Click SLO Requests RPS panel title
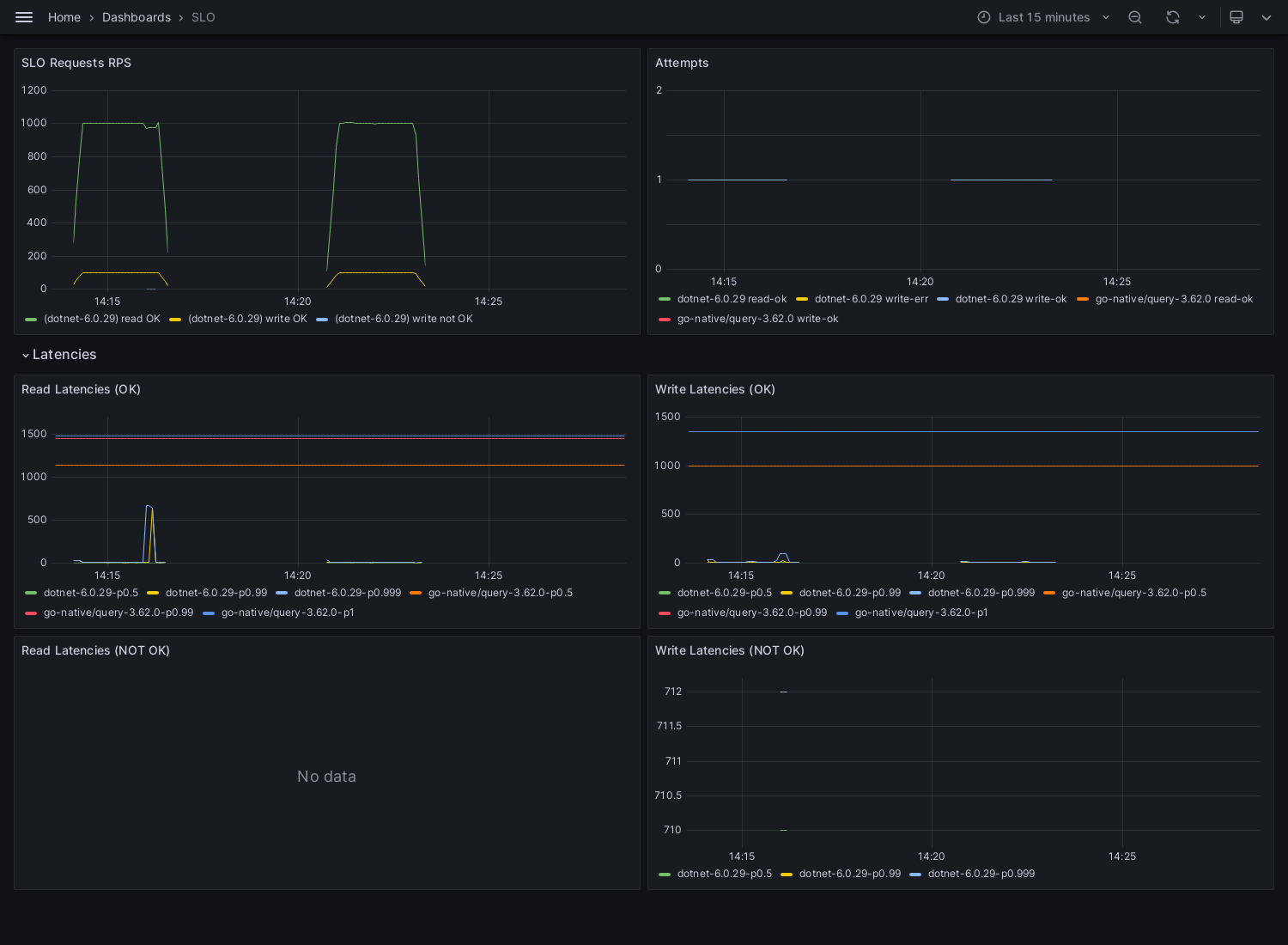This screenshot has width=1288, height=945. (76, 63)
